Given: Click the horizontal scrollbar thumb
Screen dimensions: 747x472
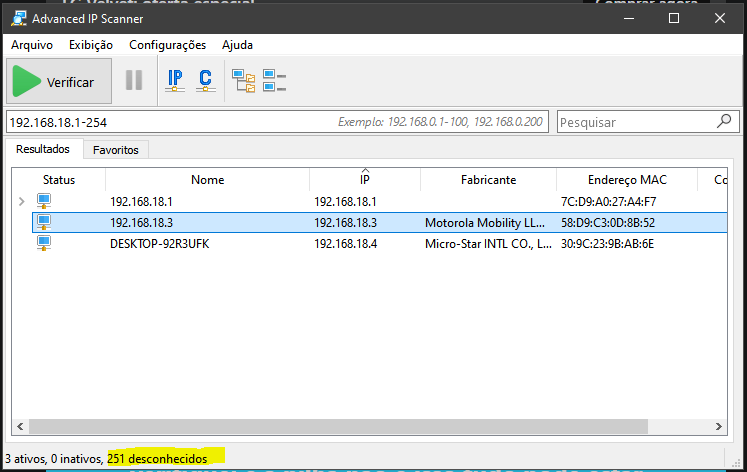Looking at the screenshot, I should [x=338, y=426].
